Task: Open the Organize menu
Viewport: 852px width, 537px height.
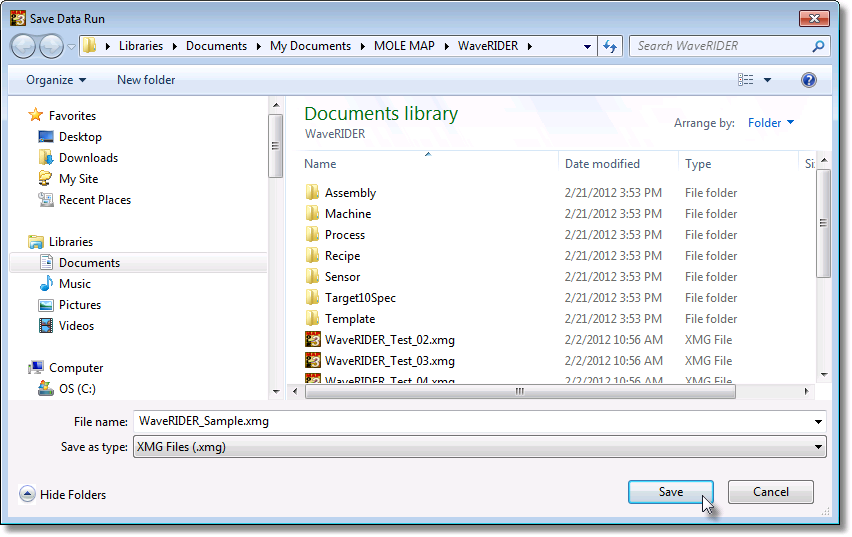Action: pyautogui.click(x=56, y=80)
